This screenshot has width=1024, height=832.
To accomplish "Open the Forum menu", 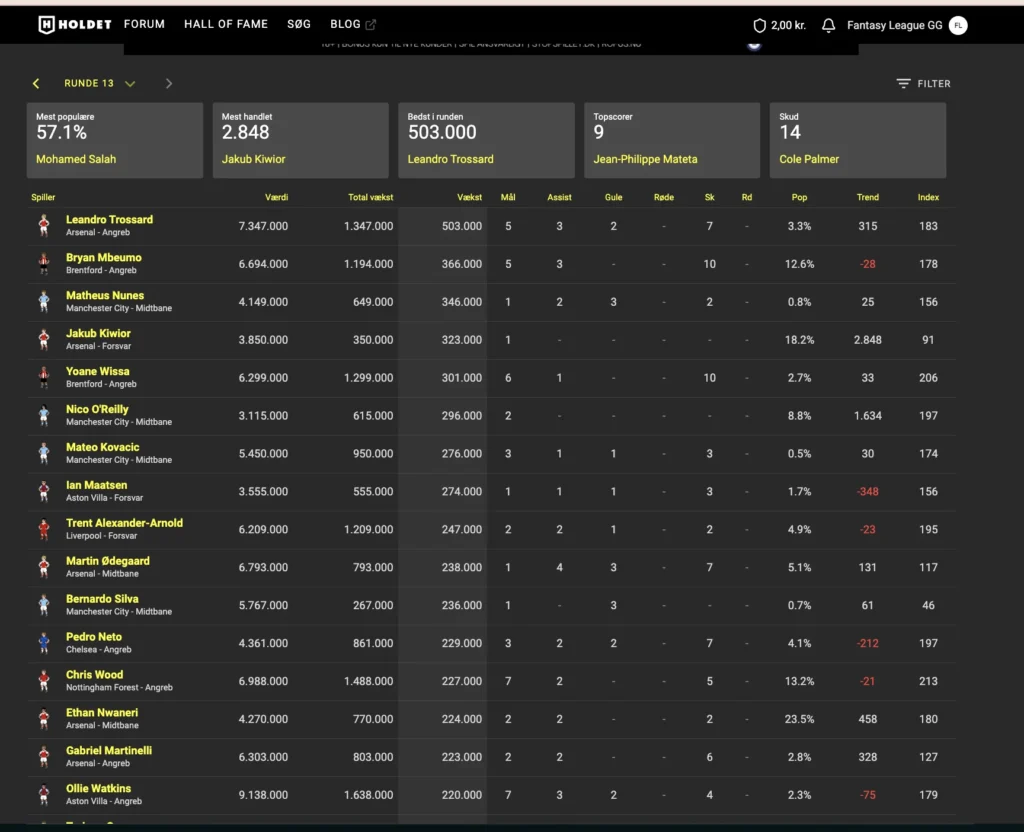I will tap(144, 24).
